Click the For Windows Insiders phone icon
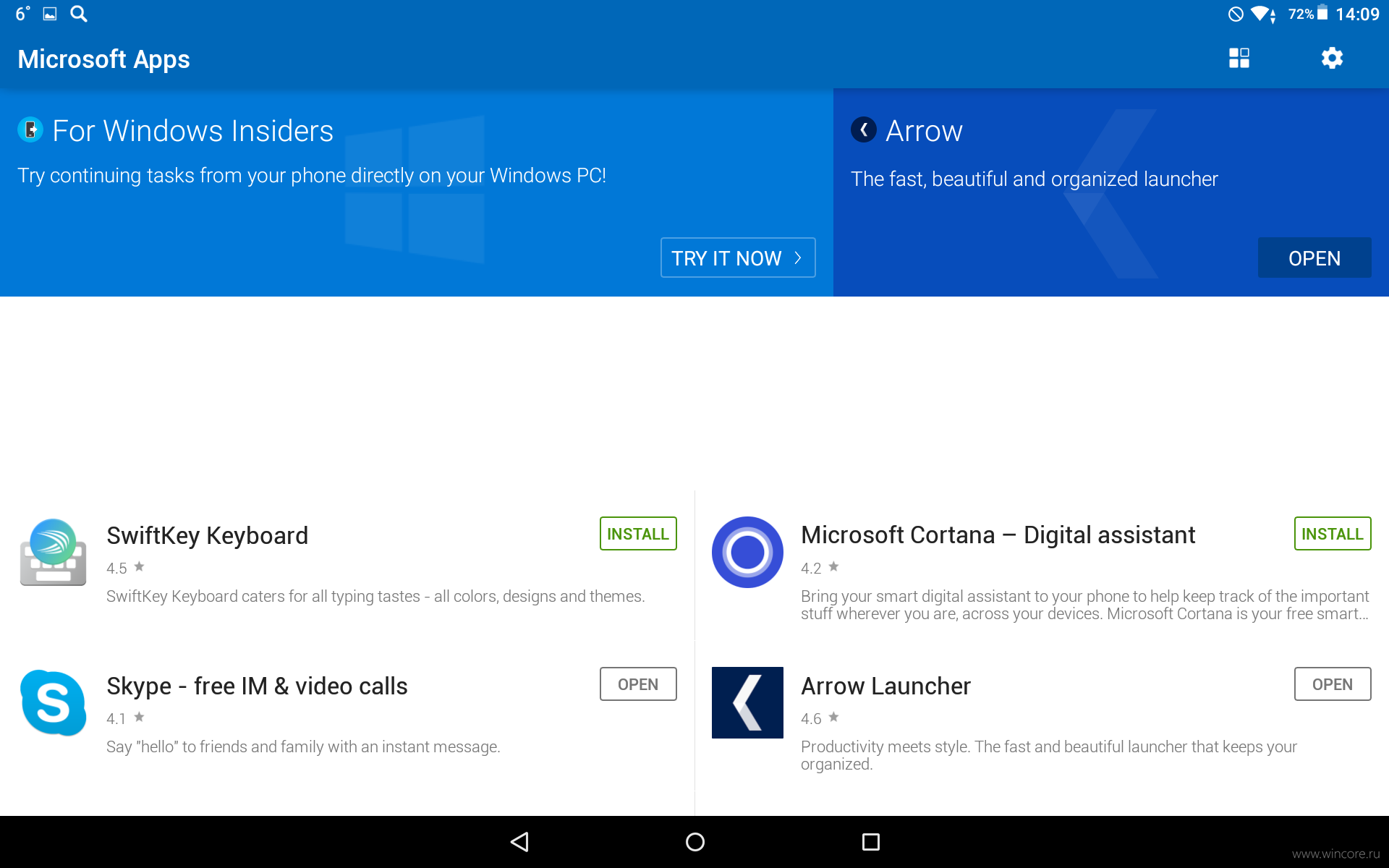This screenshot has height=868, width=1389. point(30,130)
